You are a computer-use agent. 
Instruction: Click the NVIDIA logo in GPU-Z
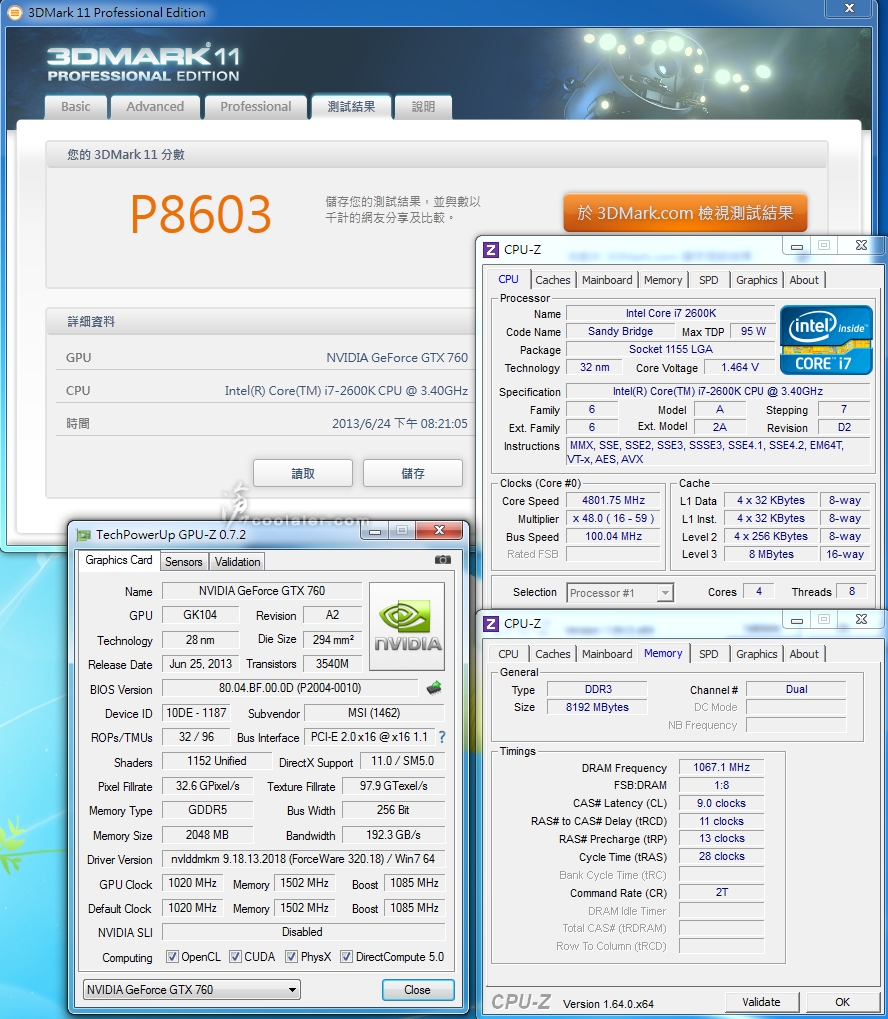(x=407, y=626)
